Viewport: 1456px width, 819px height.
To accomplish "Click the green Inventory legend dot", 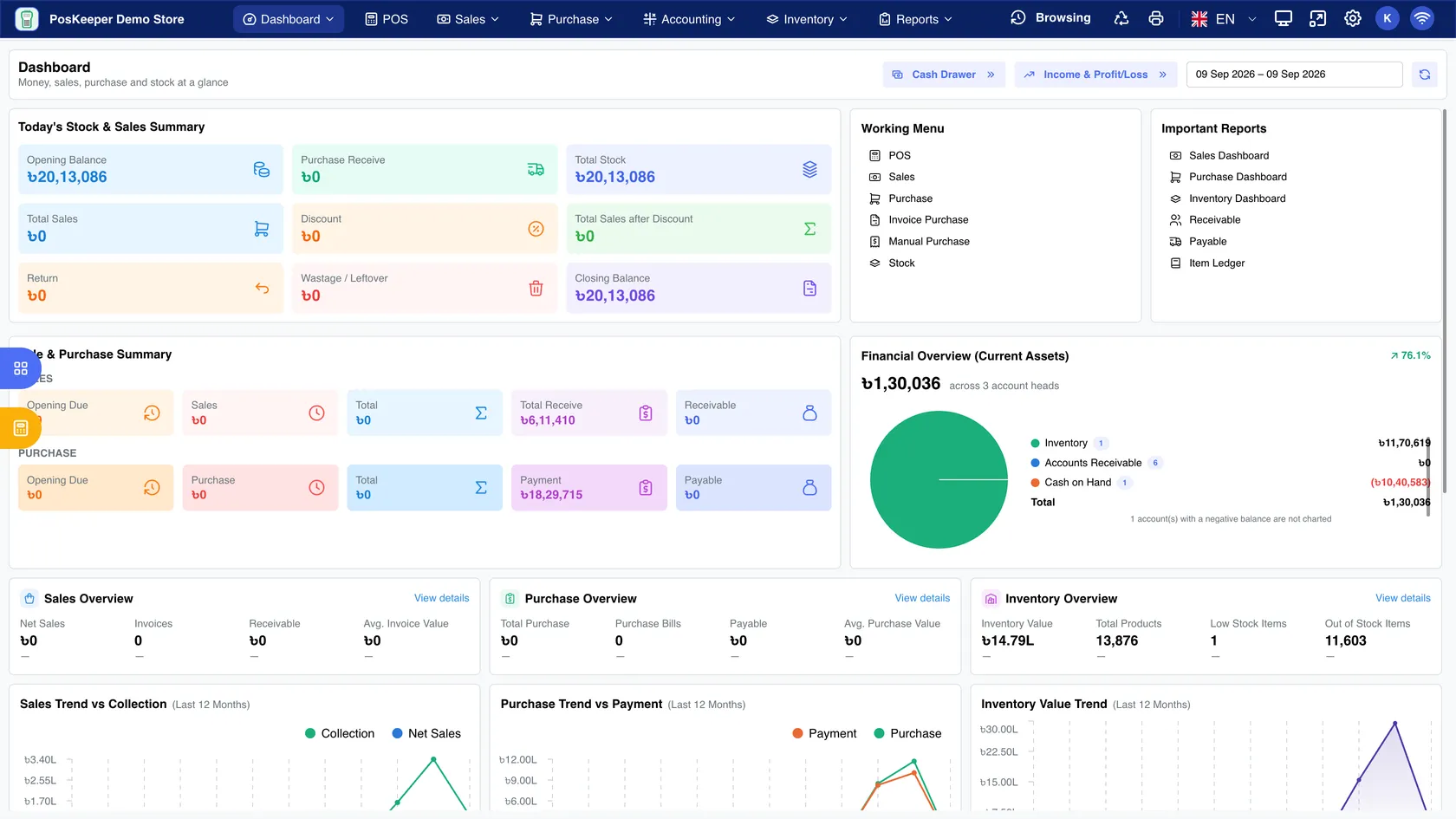I will [1035, 443].
